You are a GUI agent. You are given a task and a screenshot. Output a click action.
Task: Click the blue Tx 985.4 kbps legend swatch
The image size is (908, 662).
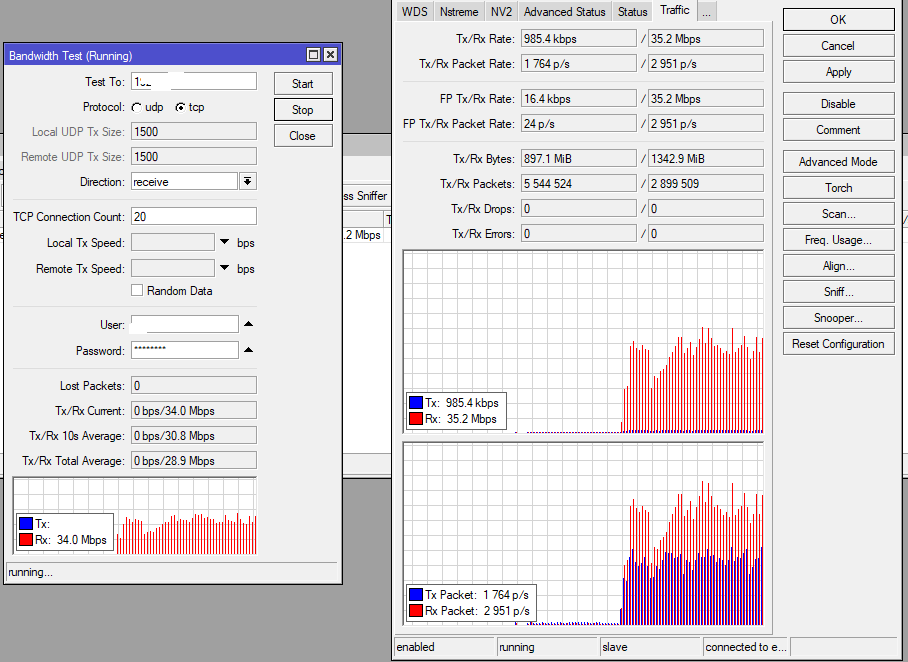pyautogui.click(x=416, y=403)
